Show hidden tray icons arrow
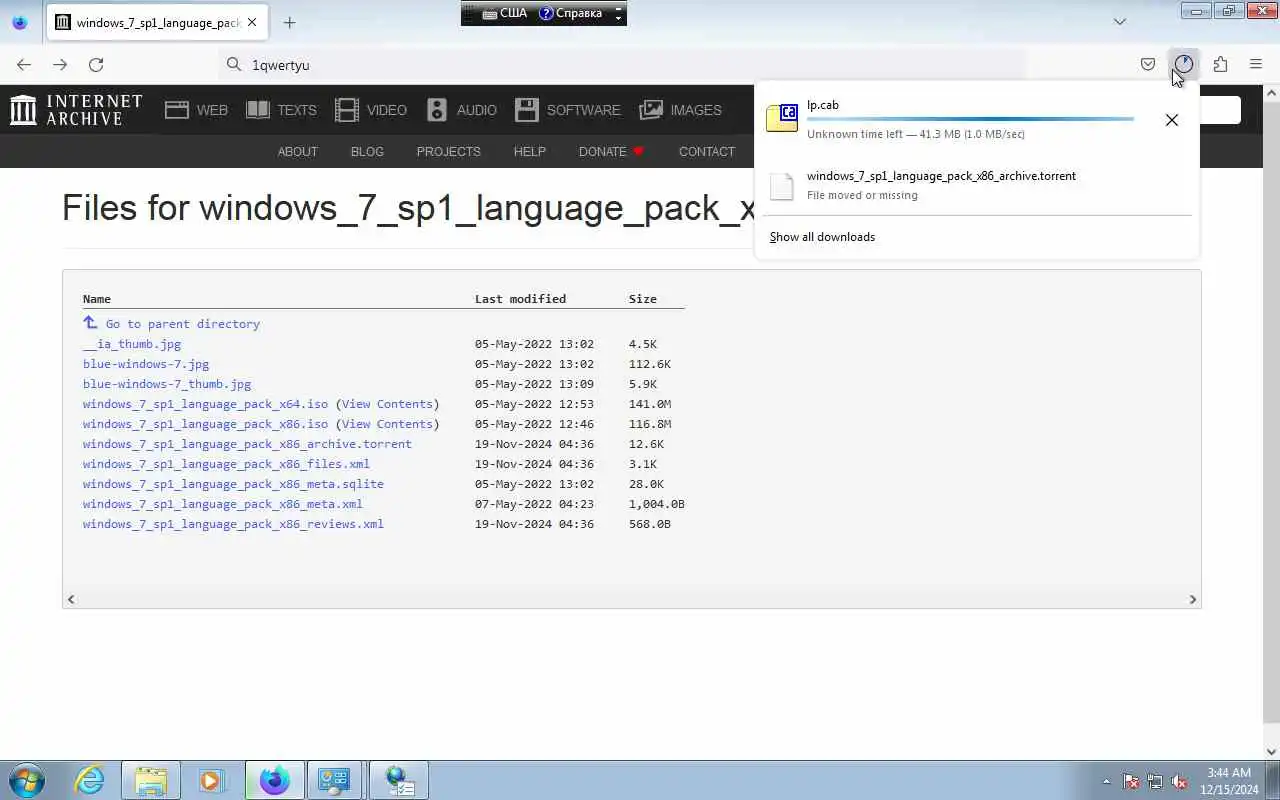The height and width of the screenshot is (800, 1280). click(x=1106, y=781)
